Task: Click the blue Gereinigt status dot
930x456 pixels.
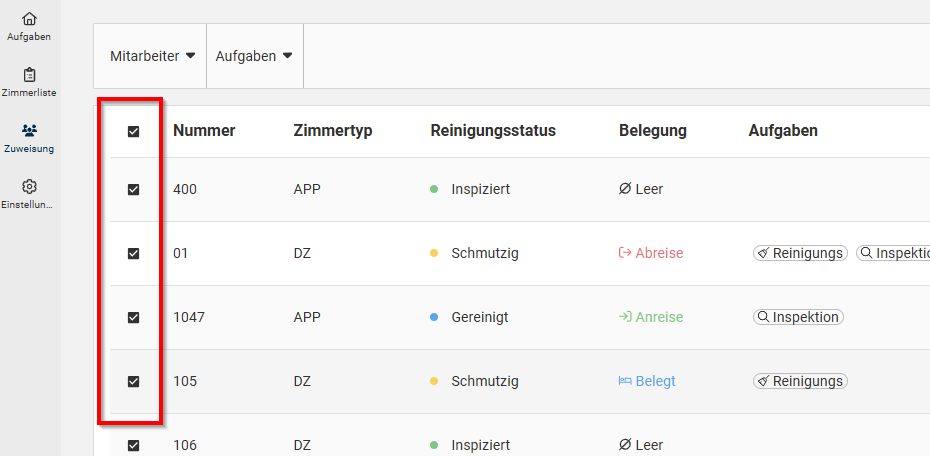Action: pos(434,317)
